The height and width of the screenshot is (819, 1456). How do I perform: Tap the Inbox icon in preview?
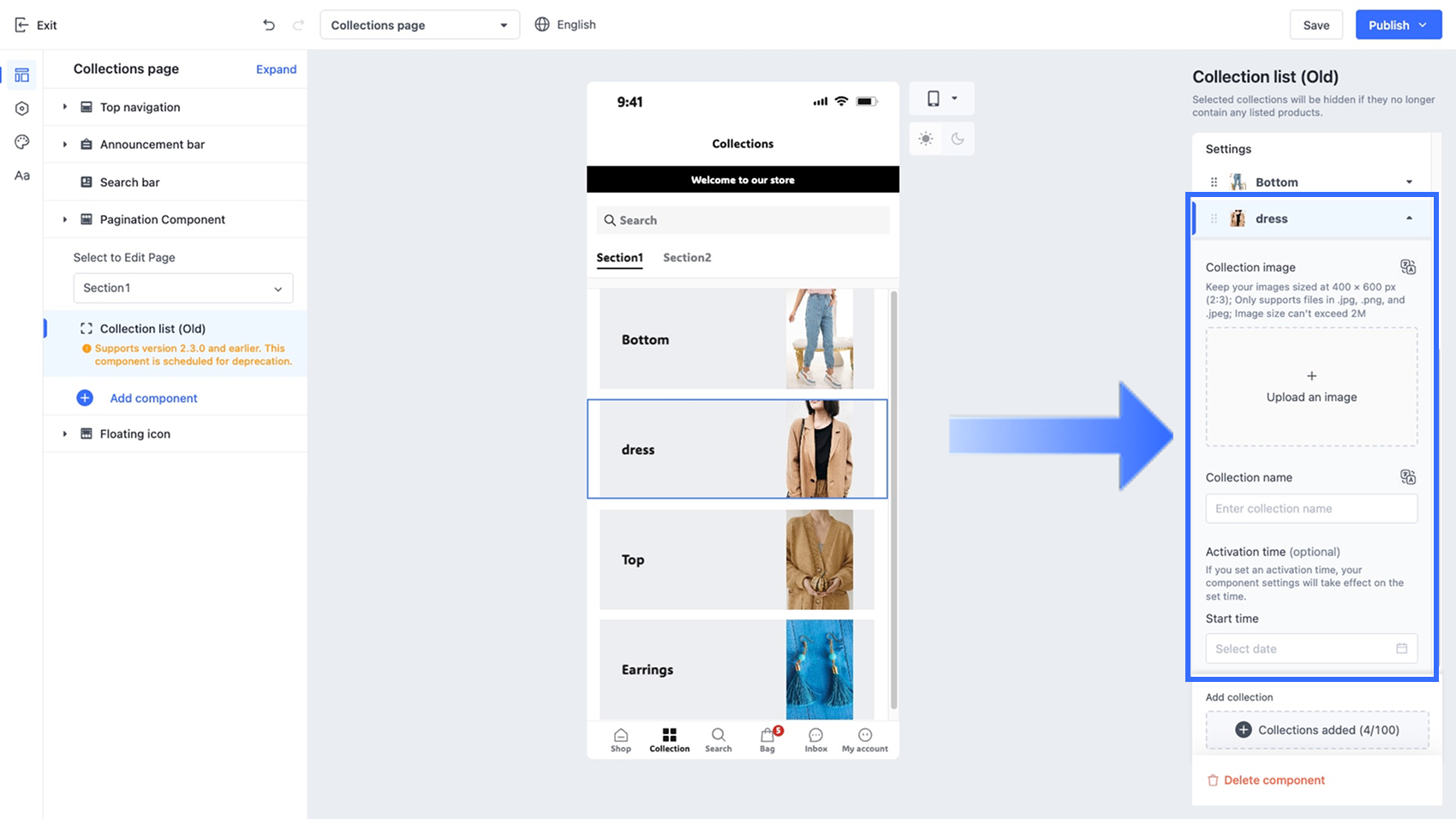[x=816, y=735]
